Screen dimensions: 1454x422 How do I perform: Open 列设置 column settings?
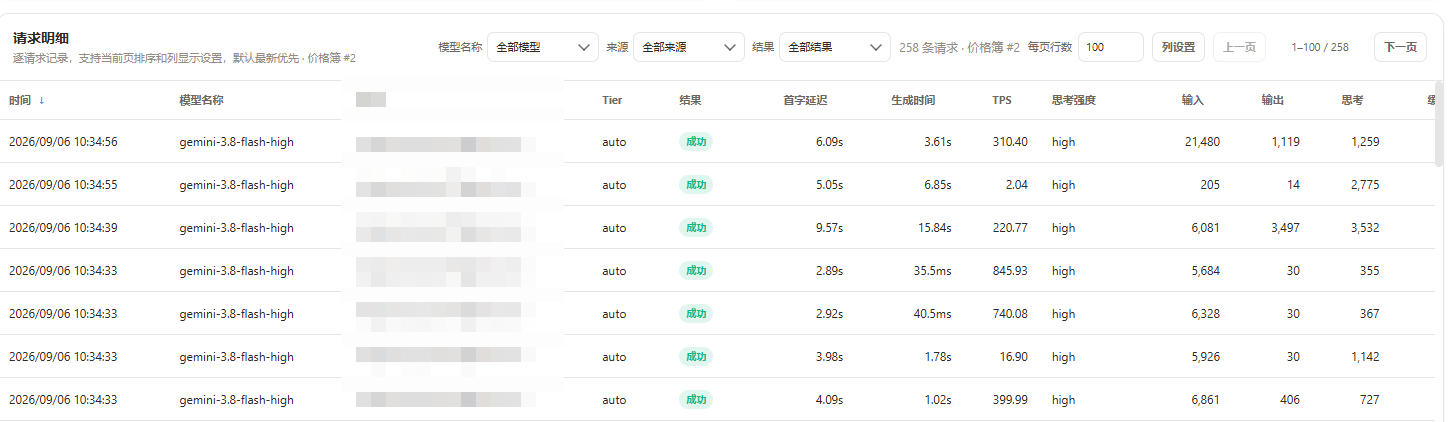point(1178,47)
